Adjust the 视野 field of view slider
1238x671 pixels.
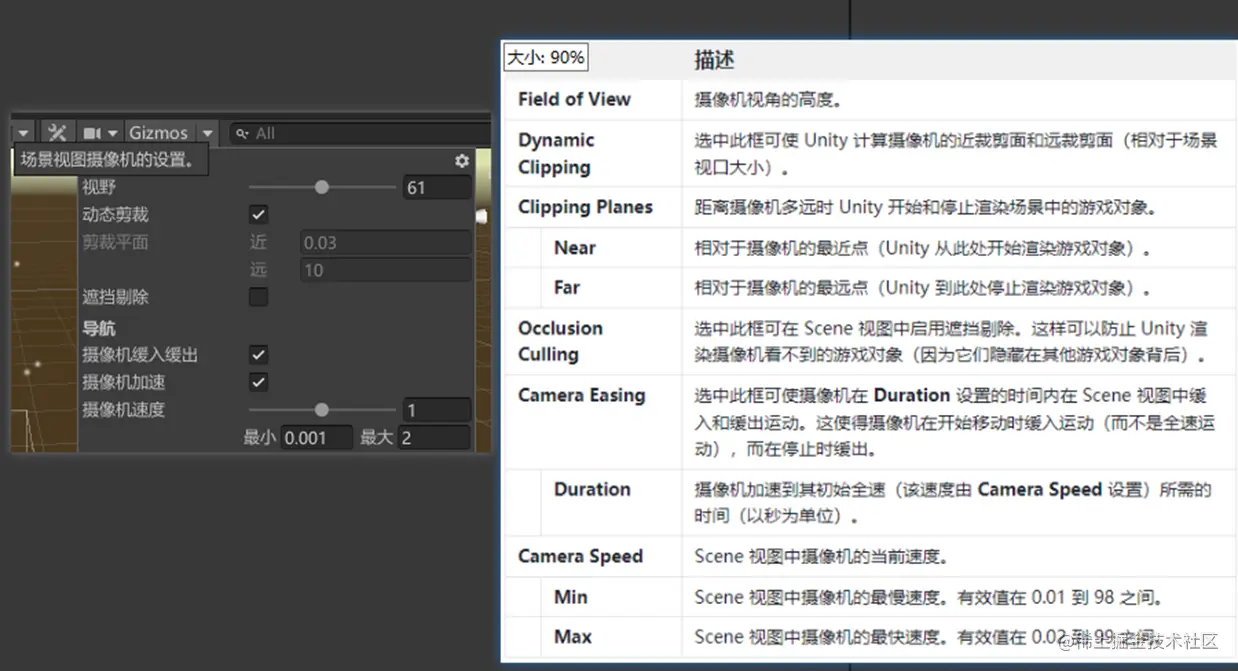(321, 187)
